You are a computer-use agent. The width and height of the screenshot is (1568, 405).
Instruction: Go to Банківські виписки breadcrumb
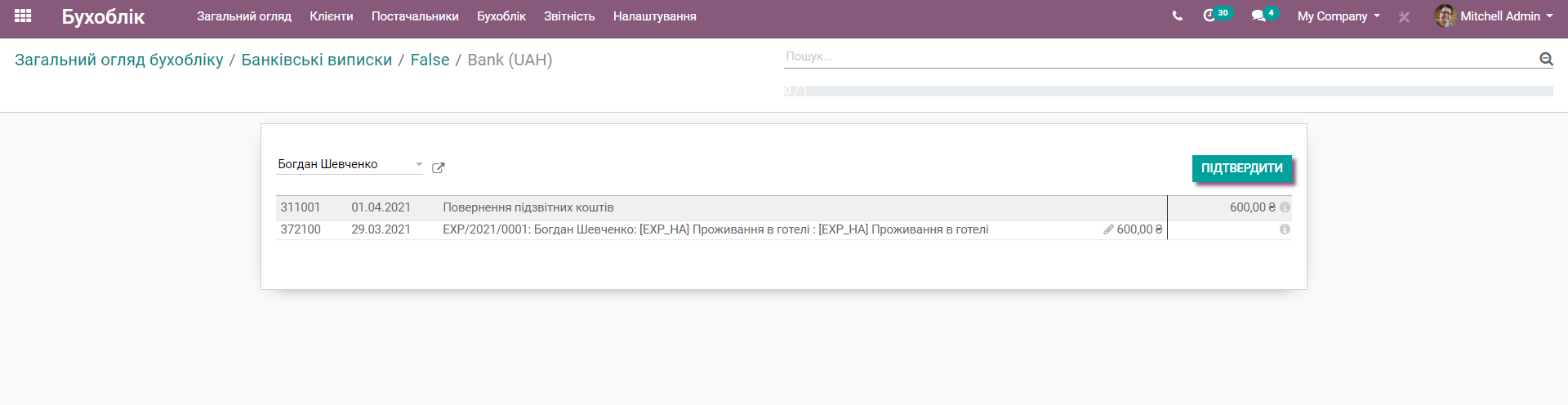[x=317, y=60]
